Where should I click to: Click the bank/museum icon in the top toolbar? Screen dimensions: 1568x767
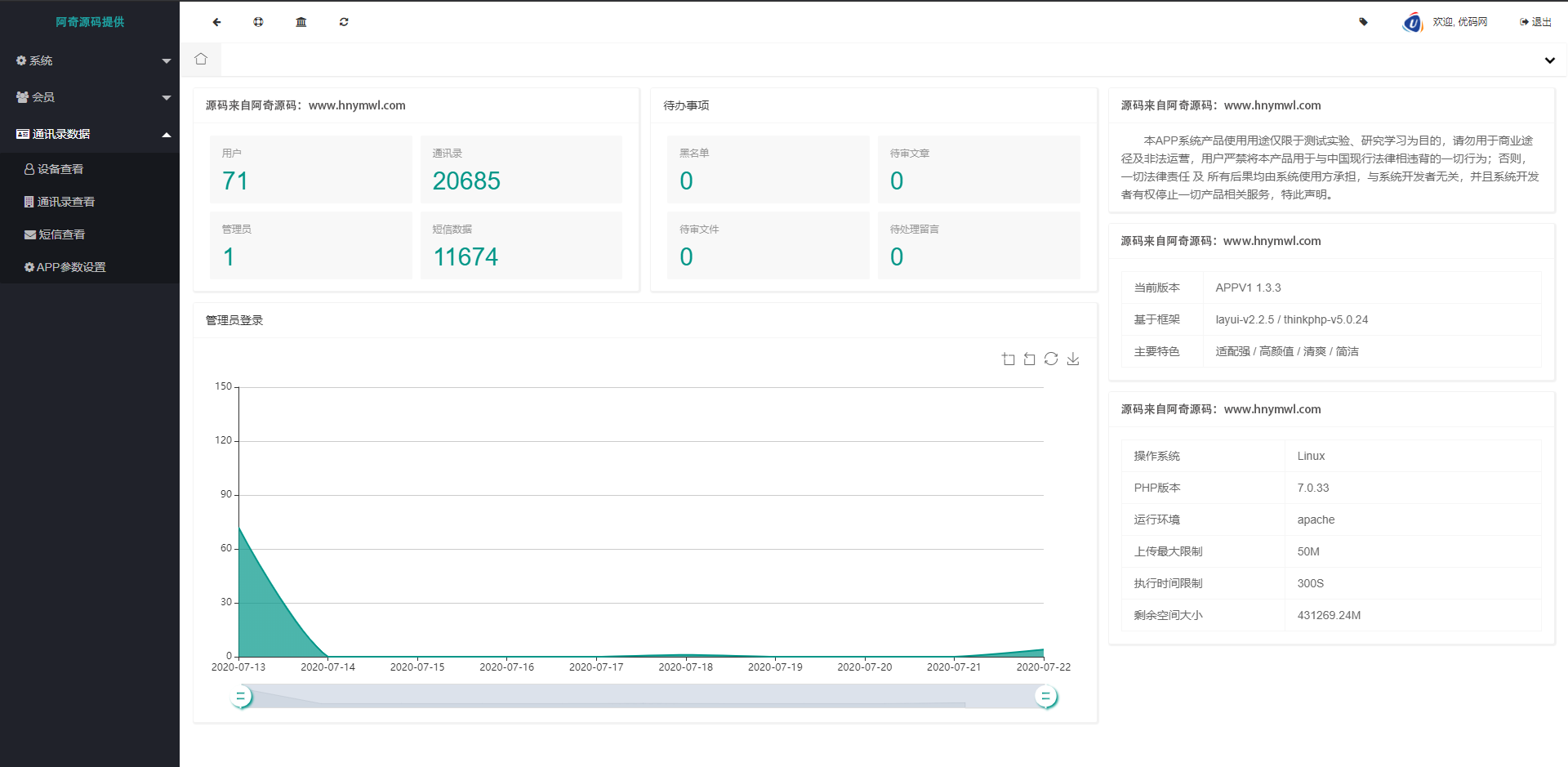coord(301,22)
